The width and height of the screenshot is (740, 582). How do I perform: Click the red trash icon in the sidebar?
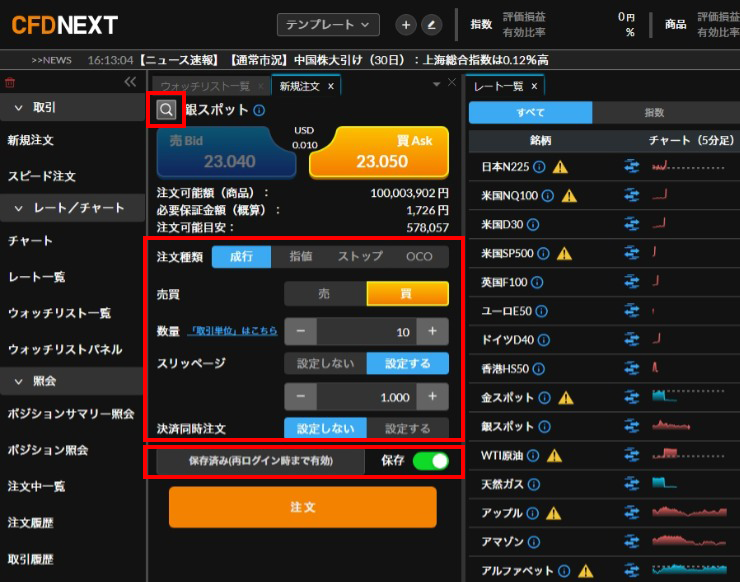(10, 82)
